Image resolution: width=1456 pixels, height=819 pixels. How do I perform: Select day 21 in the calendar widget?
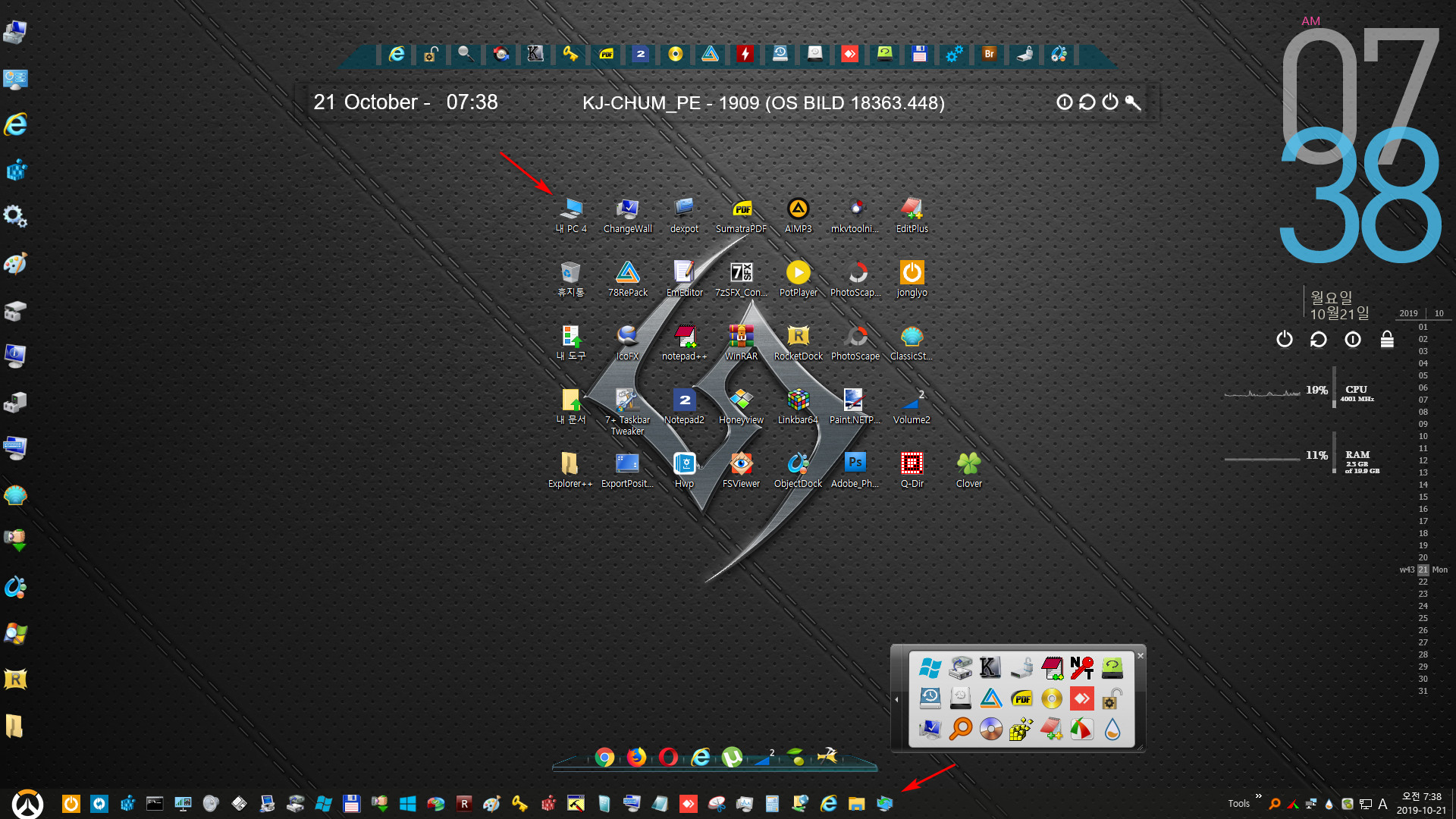pyautogui.click(x=1423, y=570)
